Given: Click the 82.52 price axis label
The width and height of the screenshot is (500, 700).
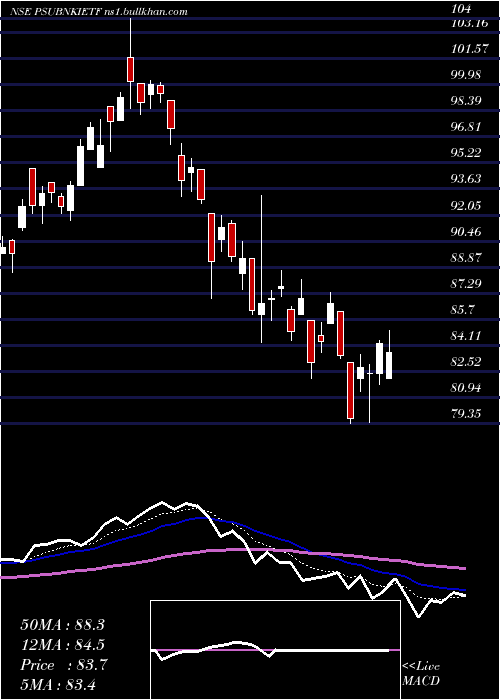Looking at the screenshot, I should click(466, 362).
